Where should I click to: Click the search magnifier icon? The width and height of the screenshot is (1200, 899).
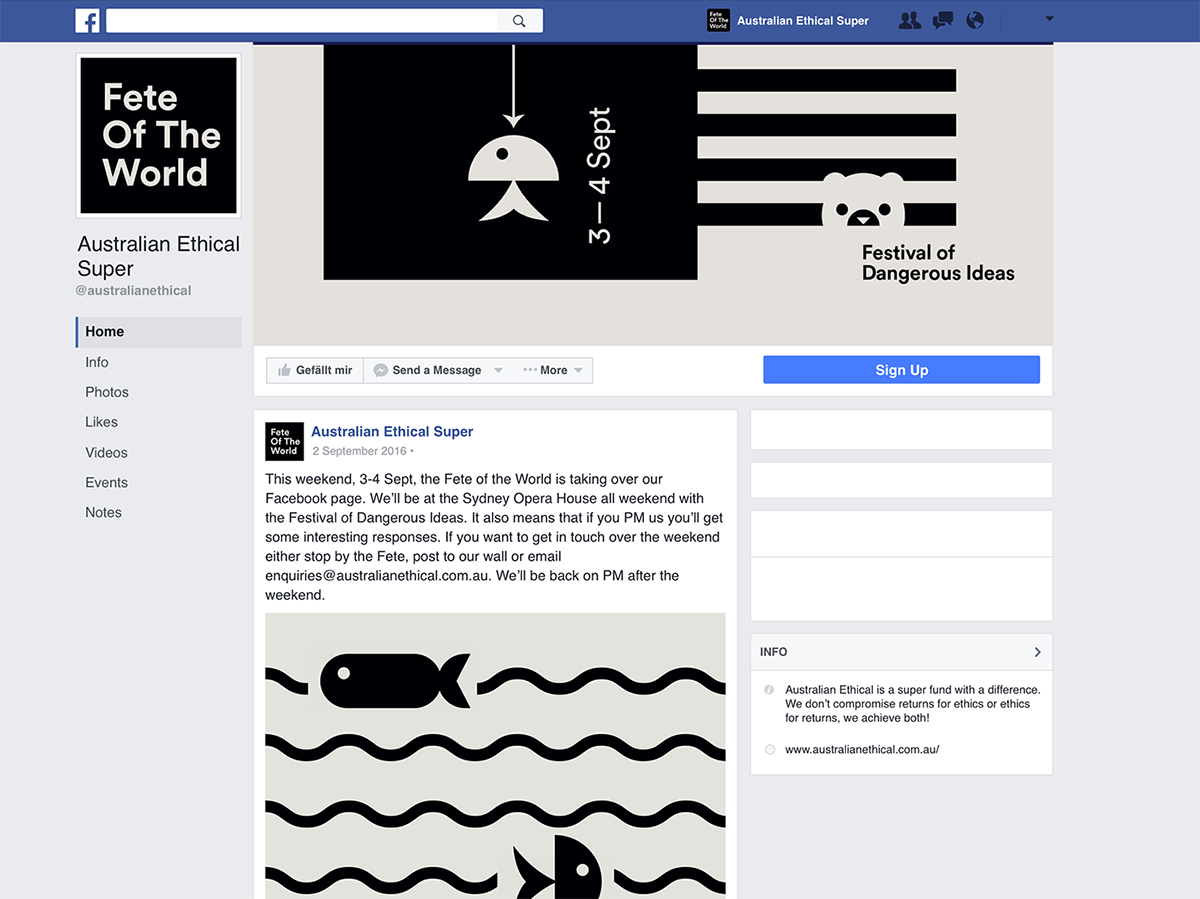tap(519, 21)
